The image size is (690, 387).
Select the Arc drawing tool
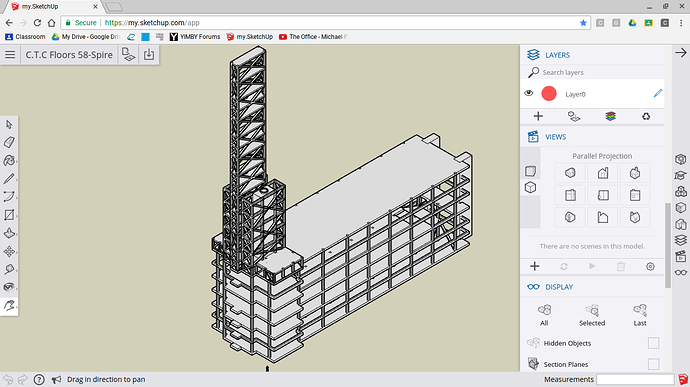click(9, 197)
